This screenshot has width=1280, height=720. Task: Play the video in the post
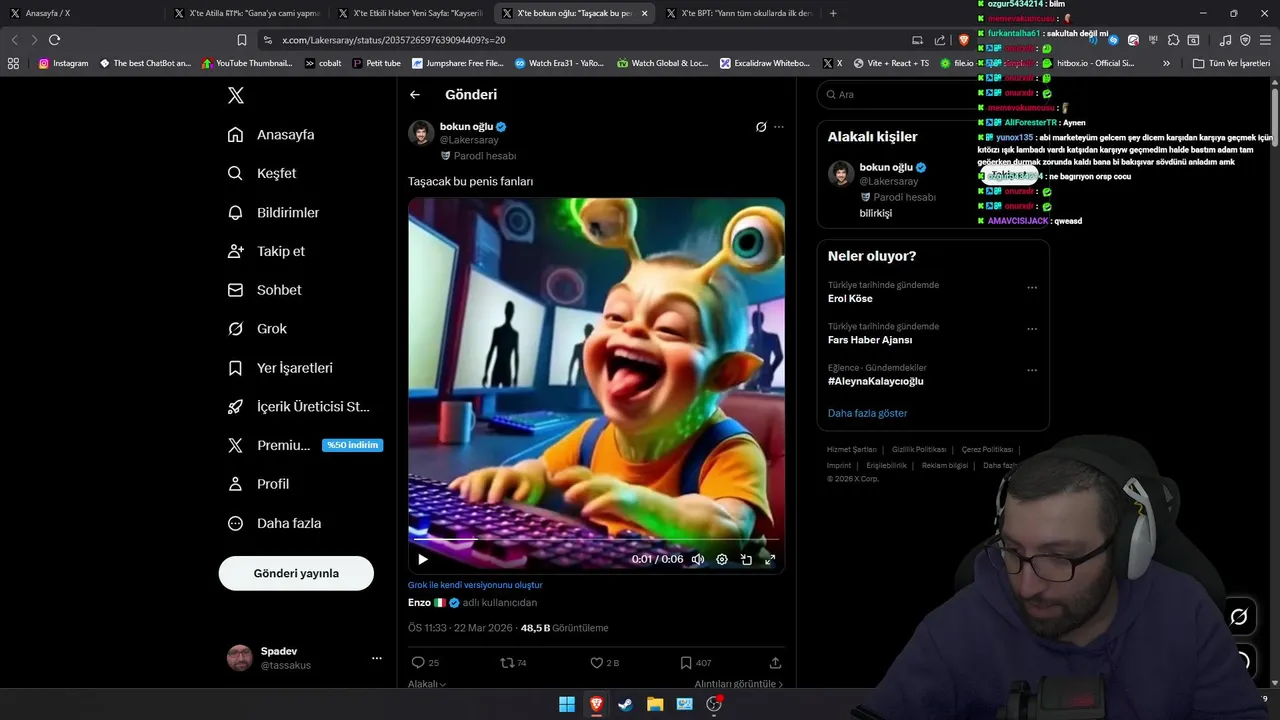[423, 560]
